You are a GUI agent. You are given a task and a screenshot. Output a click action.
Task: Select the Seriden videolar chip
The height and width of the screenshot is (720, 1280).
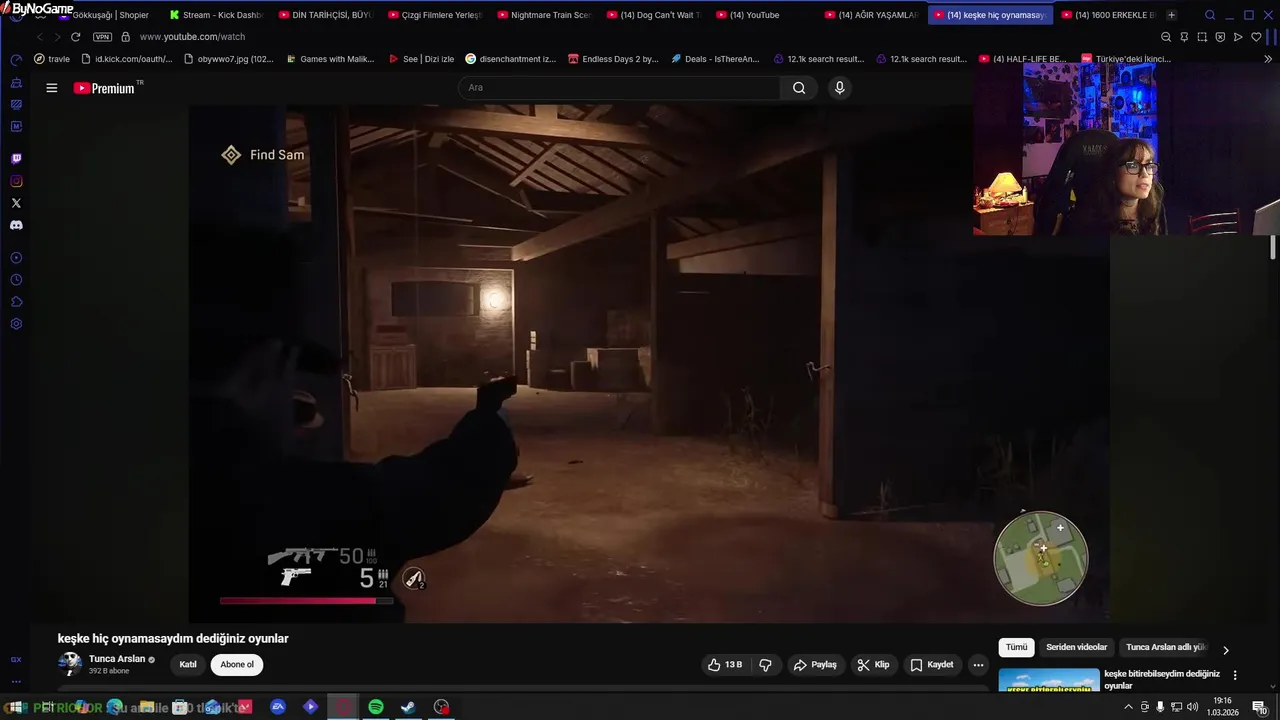(1076, 648)
